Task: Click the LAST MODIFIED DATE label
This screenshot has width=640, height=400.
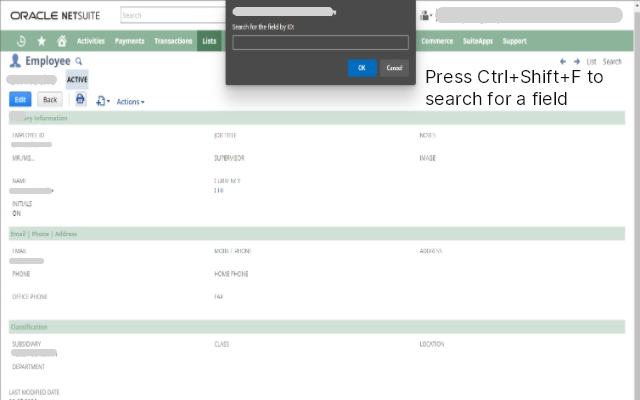Action: click(34, 392)
